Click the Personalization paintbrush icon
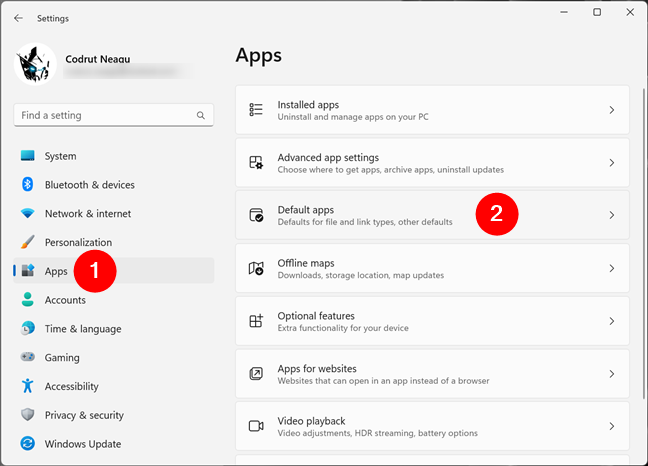 pyautogui.click(x=28, y=242)
